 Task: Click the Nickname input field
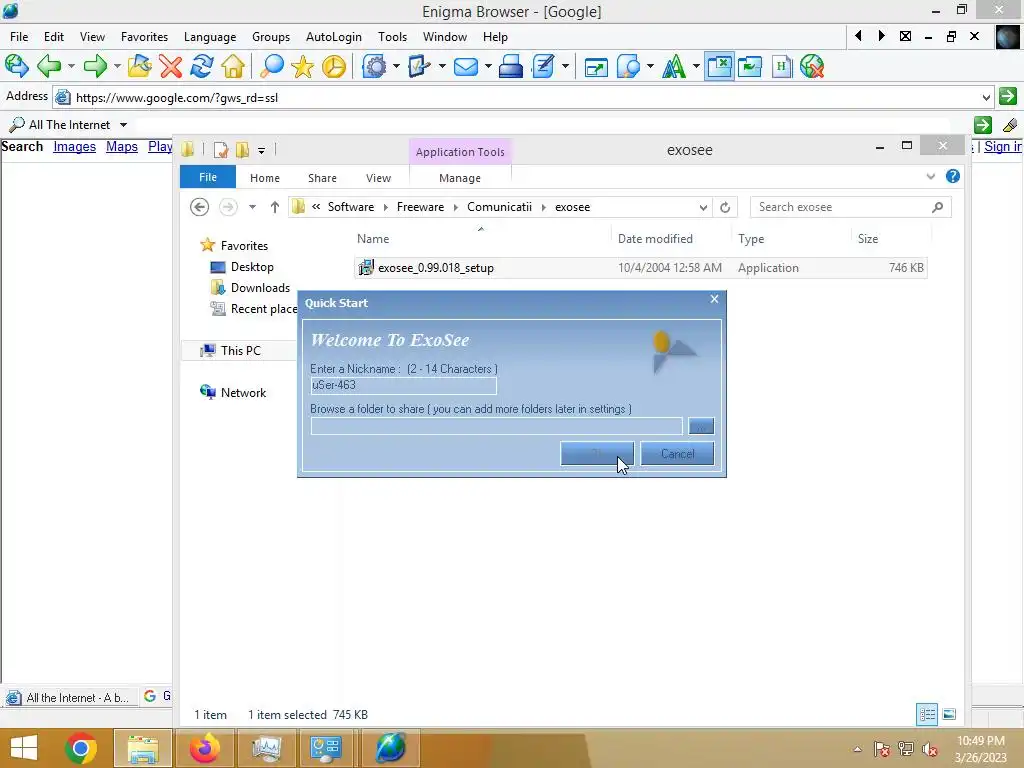(x=403, y=385)
